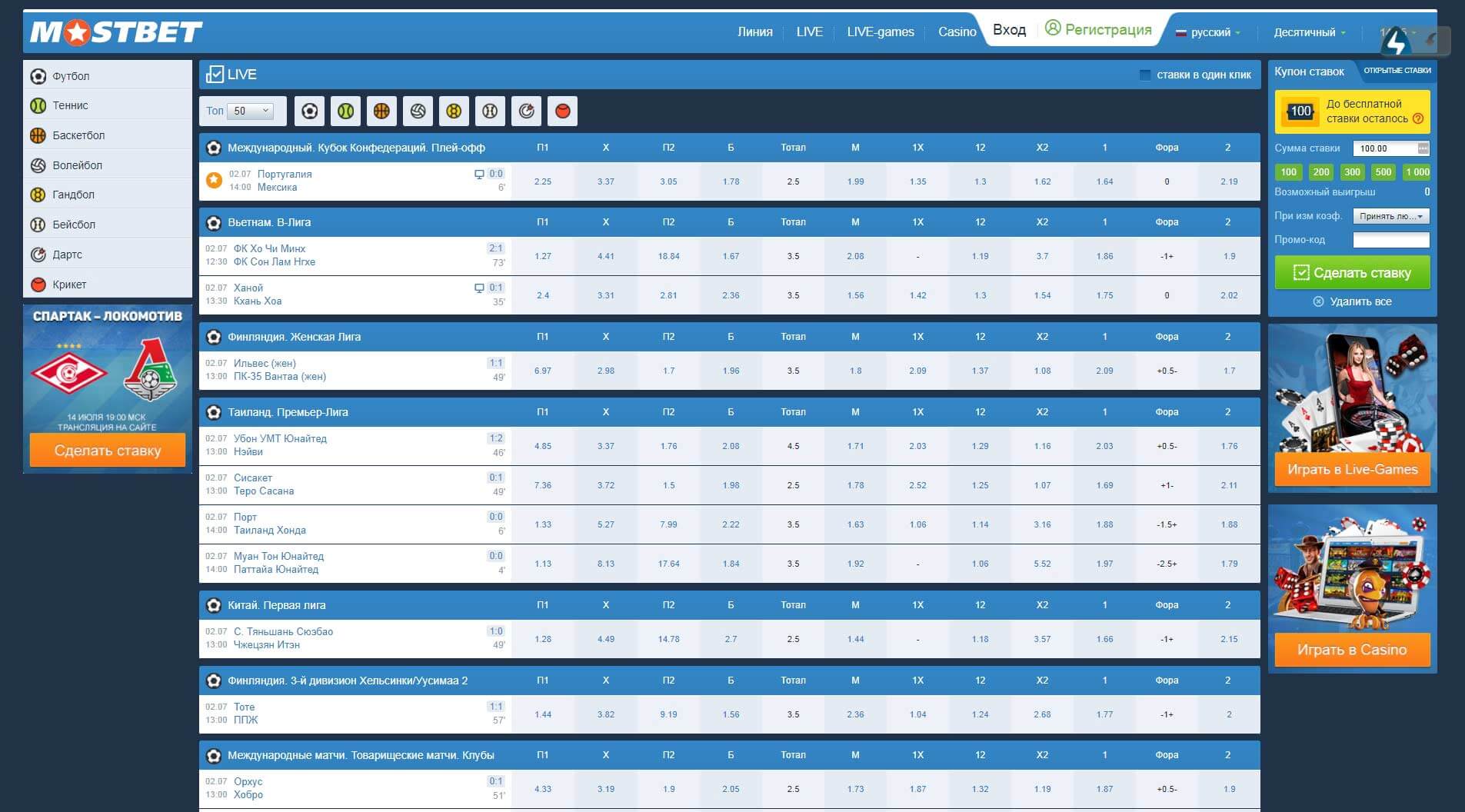Set bet amount with the 100 quick button

(x=1289, y=172)
